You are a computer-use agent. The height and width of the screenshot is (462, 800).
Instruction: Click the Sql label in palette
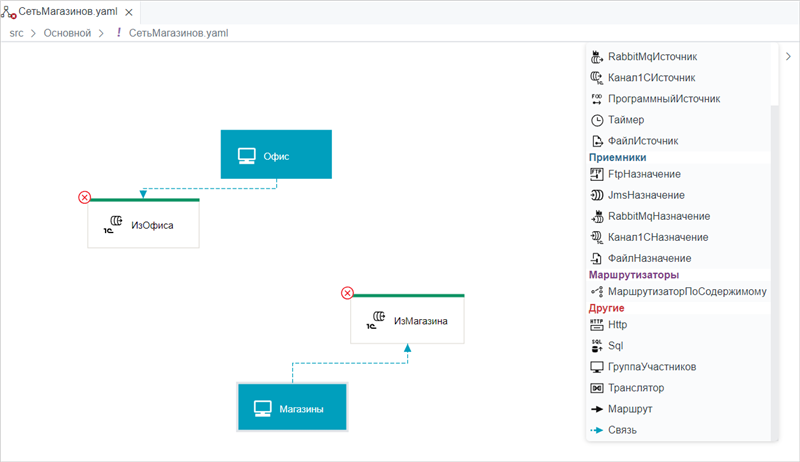click(x=616, y=346)
